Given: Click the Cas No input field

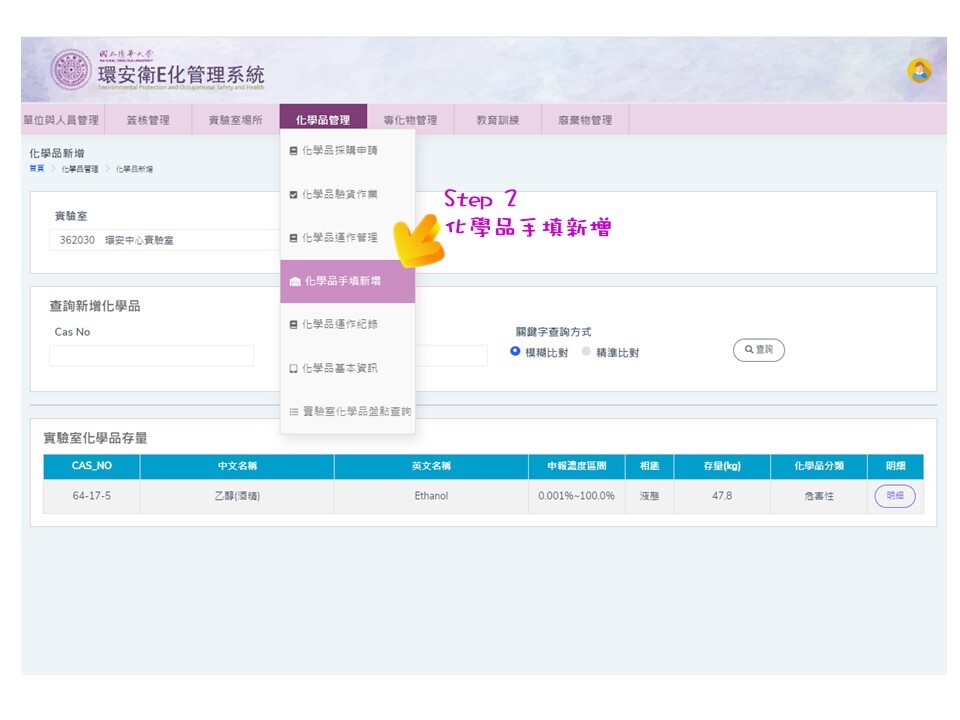Looking at the screenshot, I should [x=151, y=356].
